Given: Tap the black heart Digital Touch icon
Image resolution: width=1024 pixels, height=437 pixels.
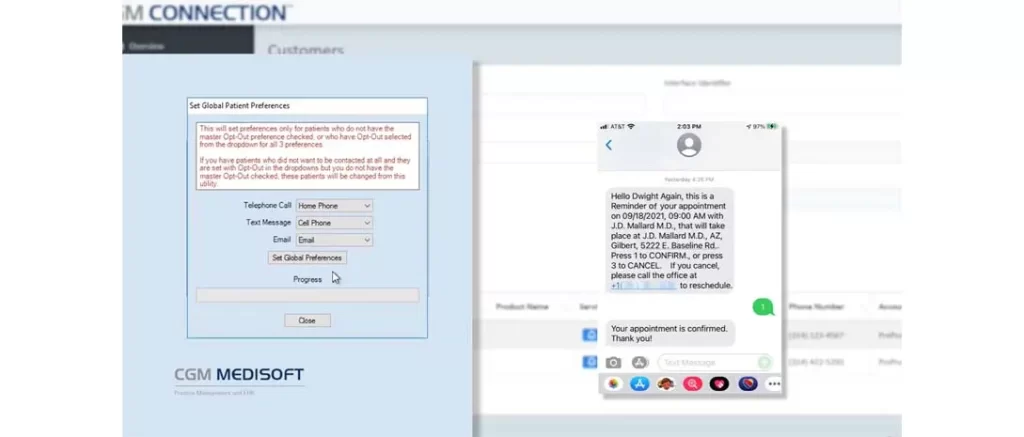Looking at the screenshot, I should 719,384.
